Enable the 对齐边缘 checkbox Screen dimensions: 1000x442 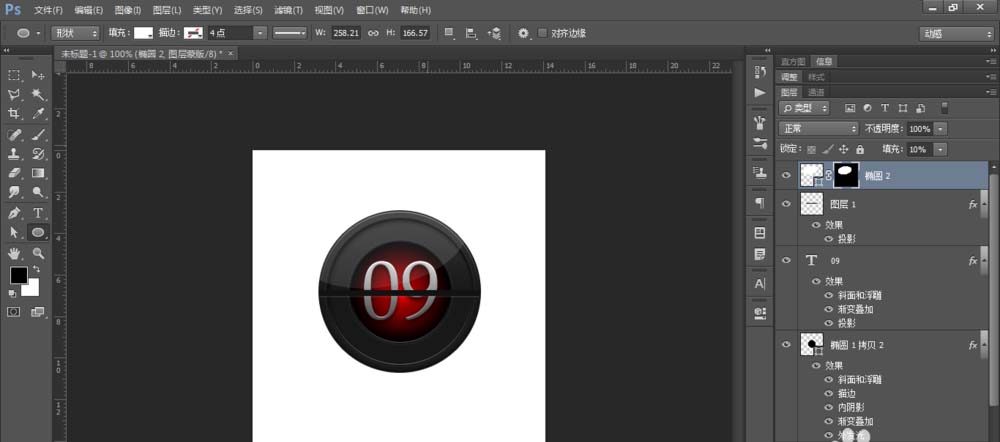(x=543, y=33)
